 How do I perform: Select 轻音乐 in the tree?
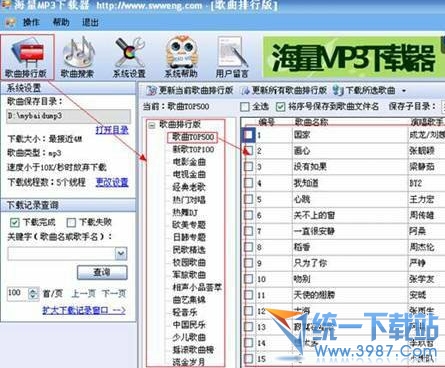pos(185,312)
